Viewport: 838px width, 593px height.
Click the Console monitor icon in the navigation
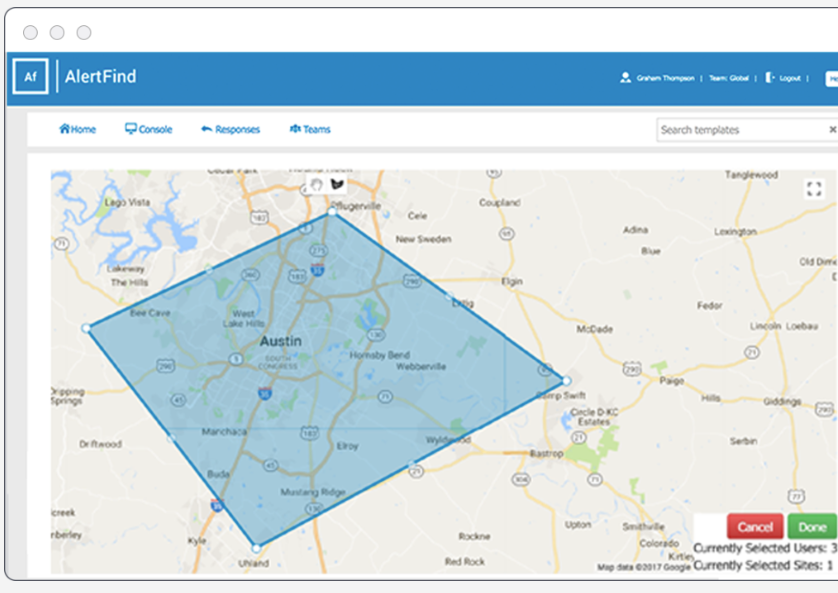pos(131,129)
